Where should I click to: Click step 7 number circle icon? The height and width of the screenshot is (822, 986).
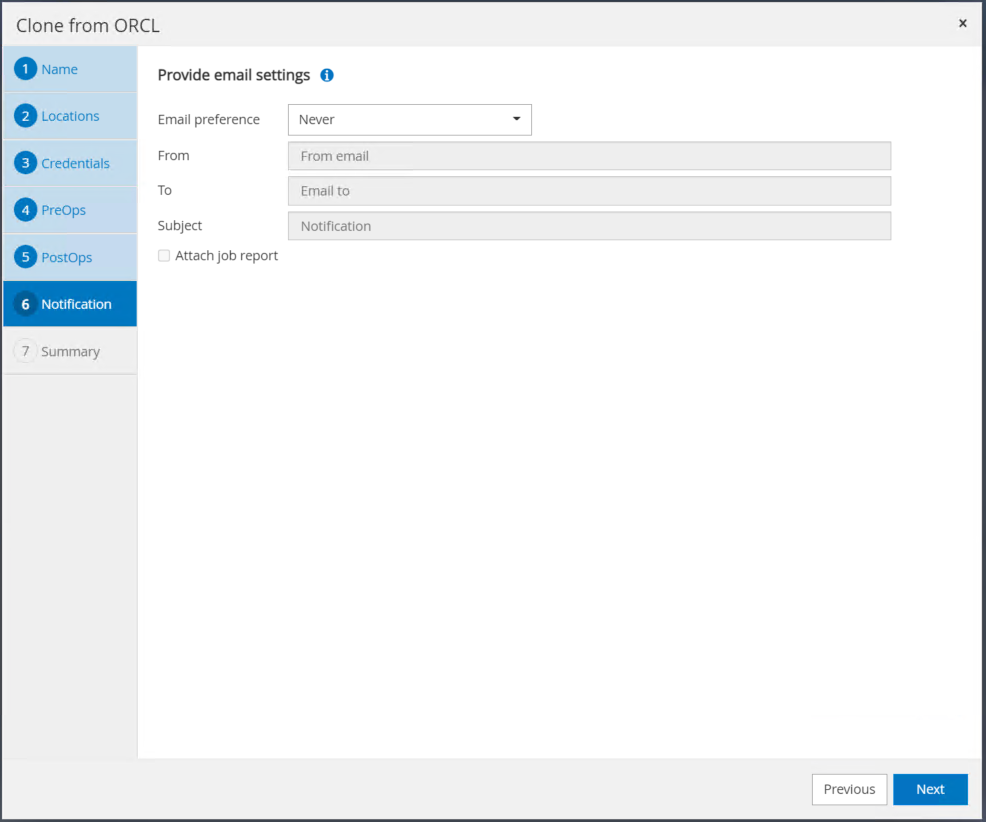coord(26,351)
